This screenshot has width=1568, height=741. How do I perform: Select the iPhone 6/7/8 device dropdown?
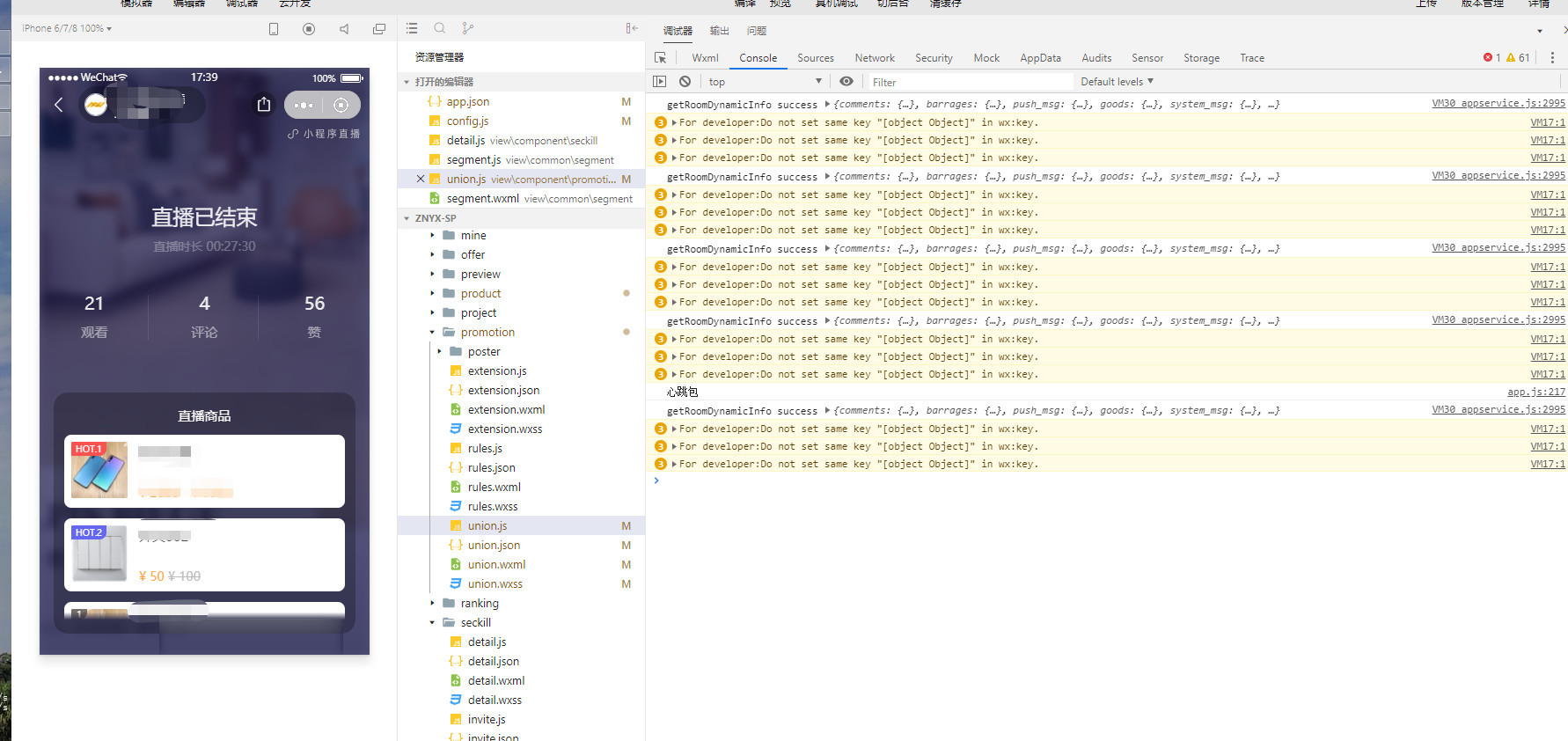coord(67,28)
